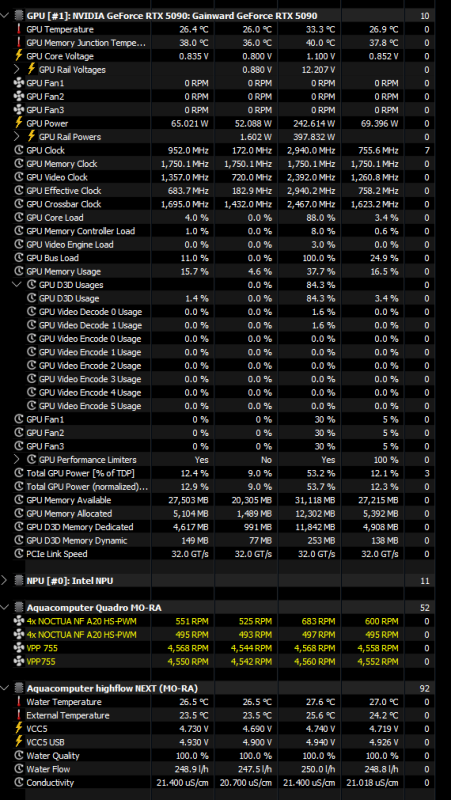Click the fan icon beside GPU Fan1 RPM row
The width and height of the screenshot is (451, 800).
[19, 83]
